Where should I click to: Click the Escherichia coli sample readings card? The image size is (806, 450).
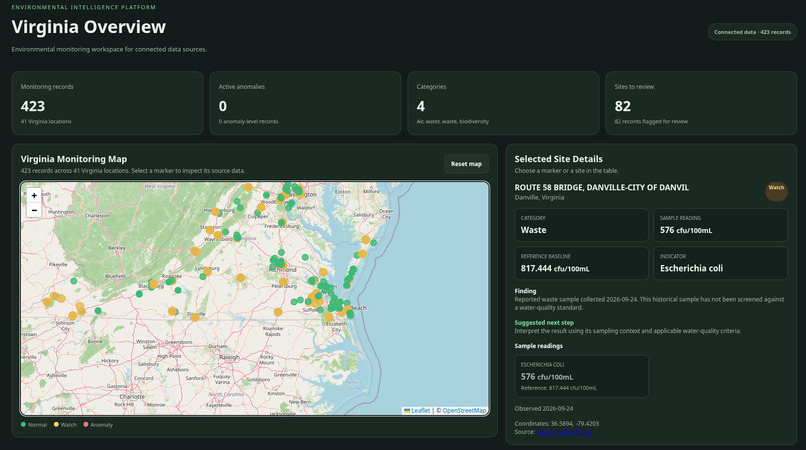point(581,376)
